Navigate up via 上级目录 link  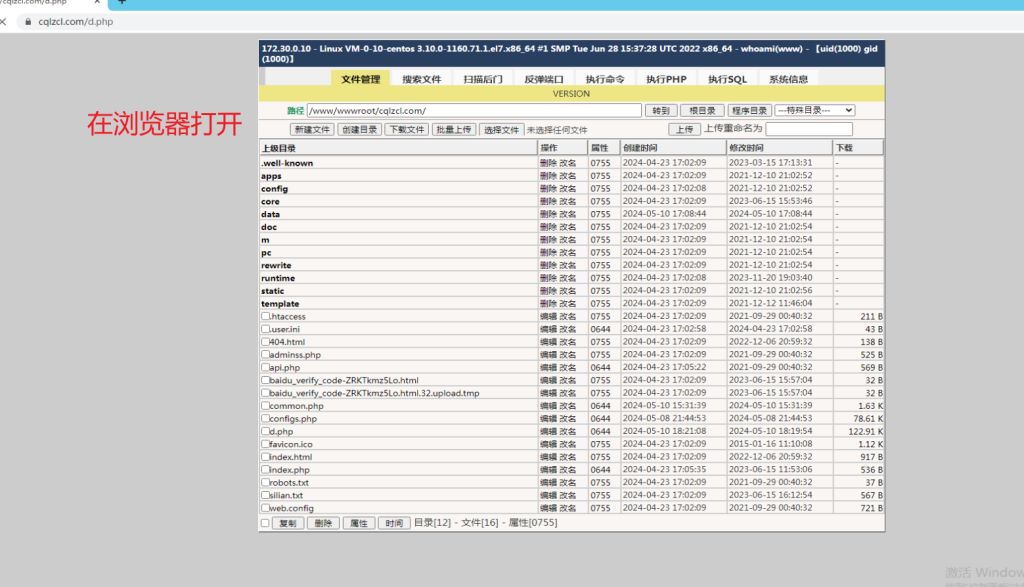(278, 148)
